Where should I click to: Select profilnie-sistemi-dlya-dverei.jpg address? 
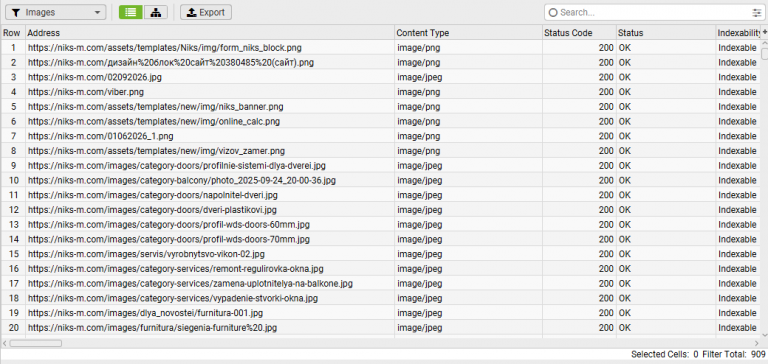177,166
